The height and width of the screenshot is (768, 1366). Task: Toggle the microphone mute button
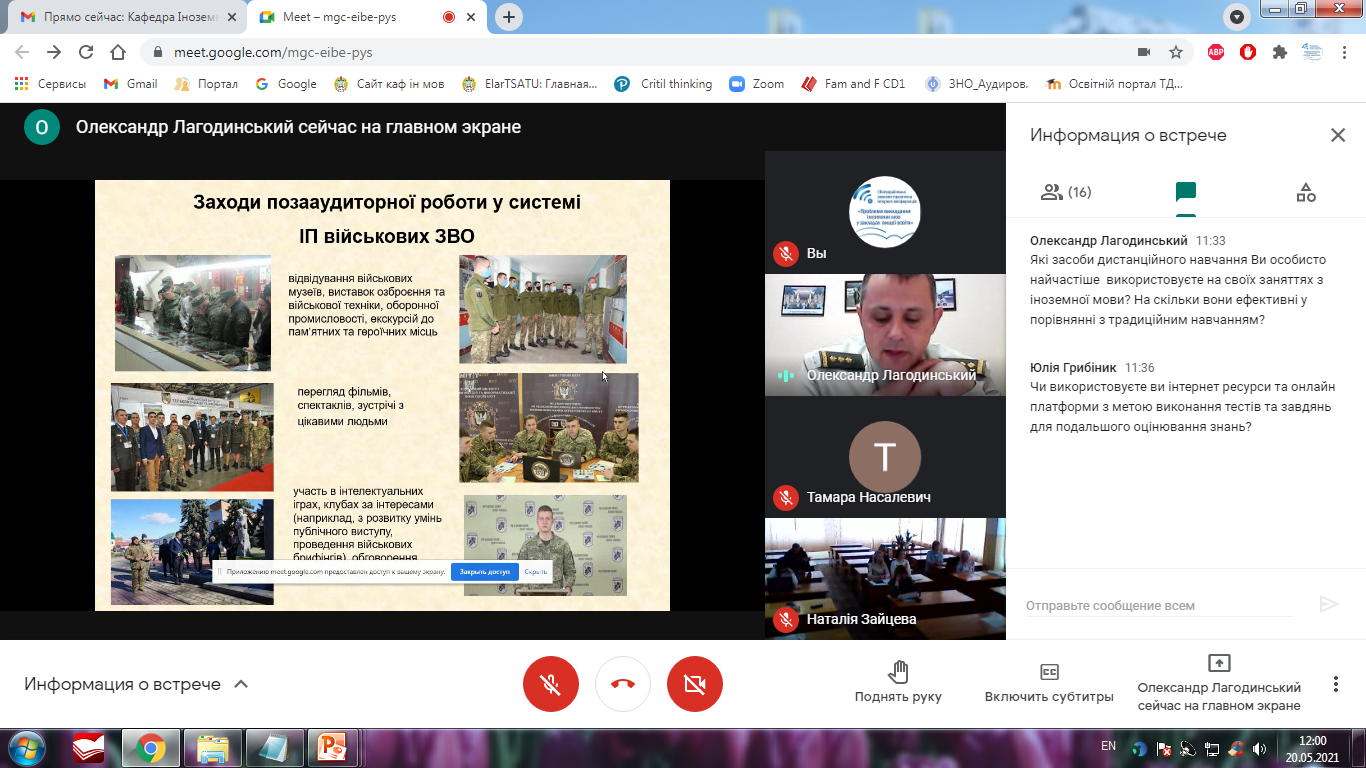coord(550,684)
